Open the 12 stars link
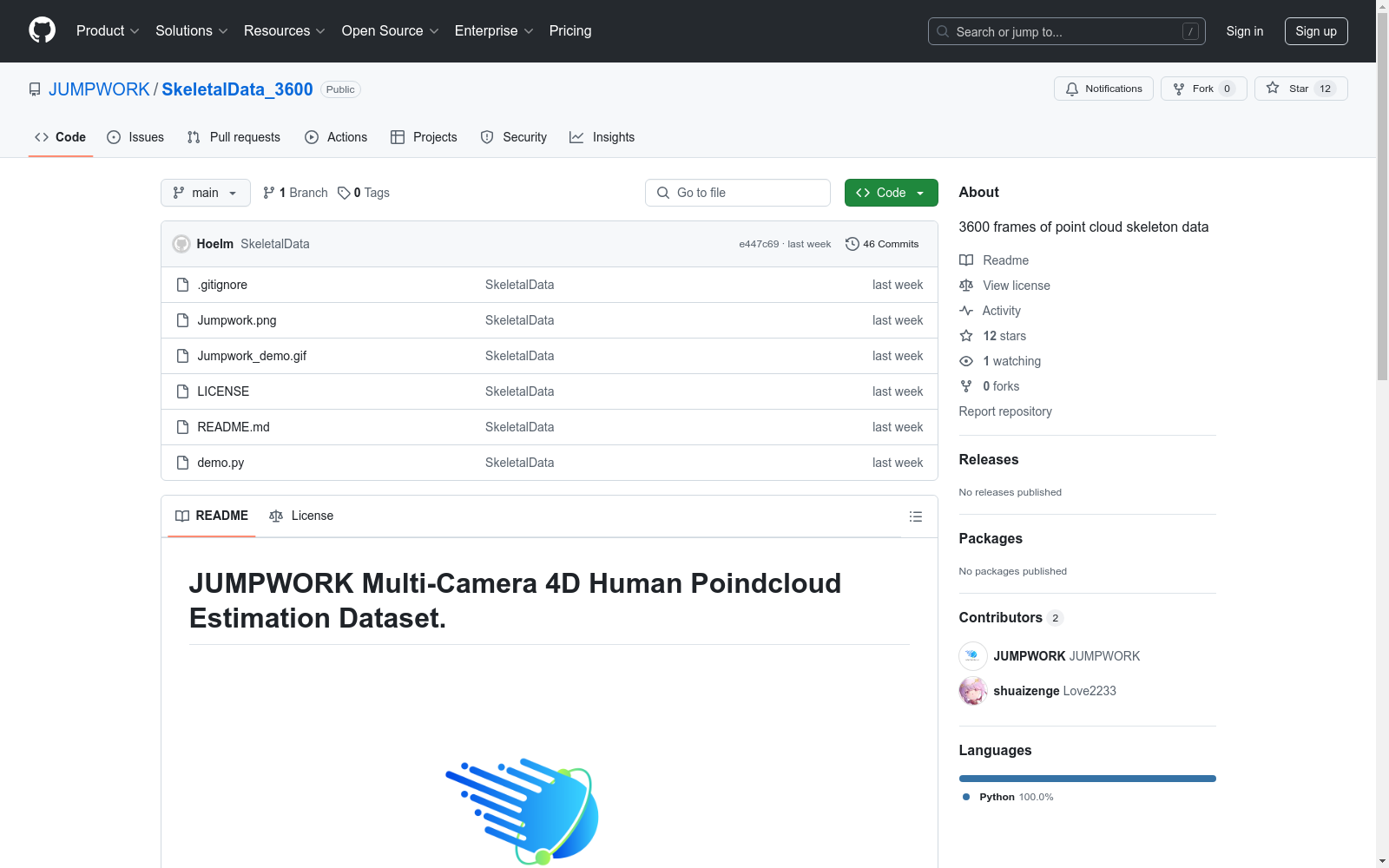Viewport: 1389px width, 868px height. (993, 336)
